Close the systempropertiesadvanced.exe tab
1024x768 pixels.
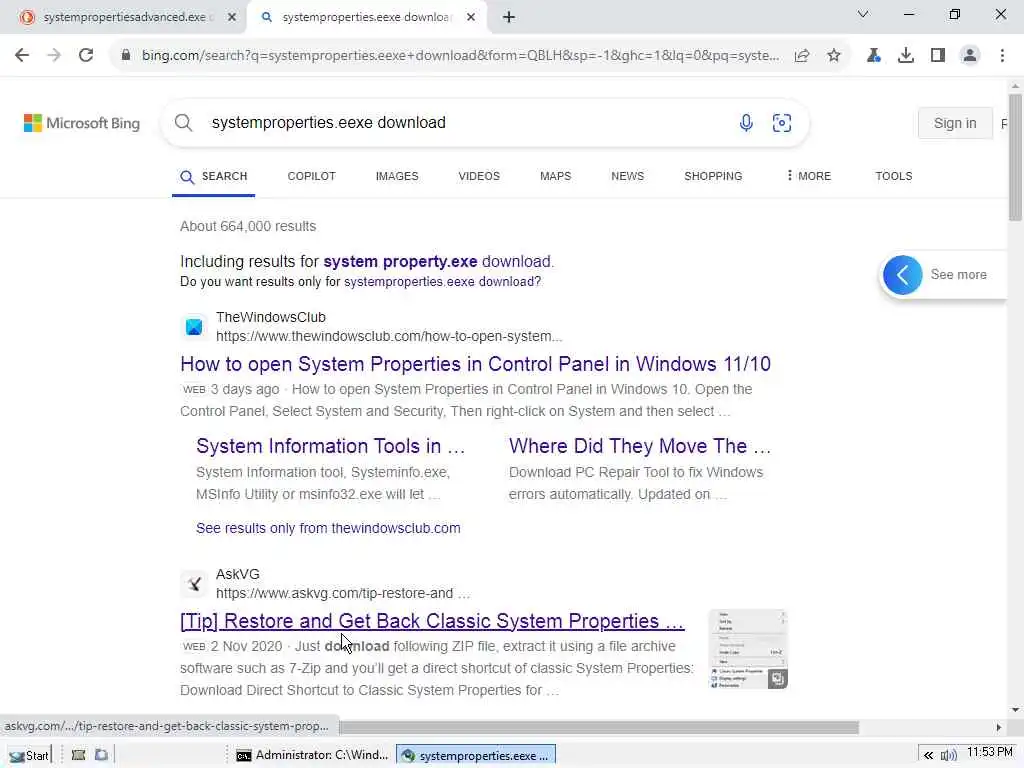coord(232,18)
